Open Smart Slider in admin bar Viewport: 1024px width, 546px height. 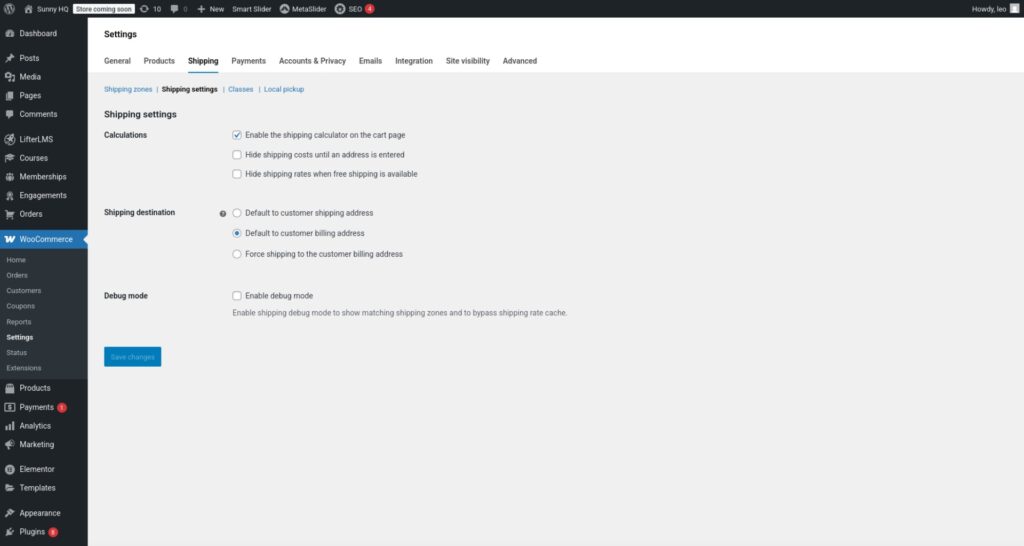click(x=251, y=9)
